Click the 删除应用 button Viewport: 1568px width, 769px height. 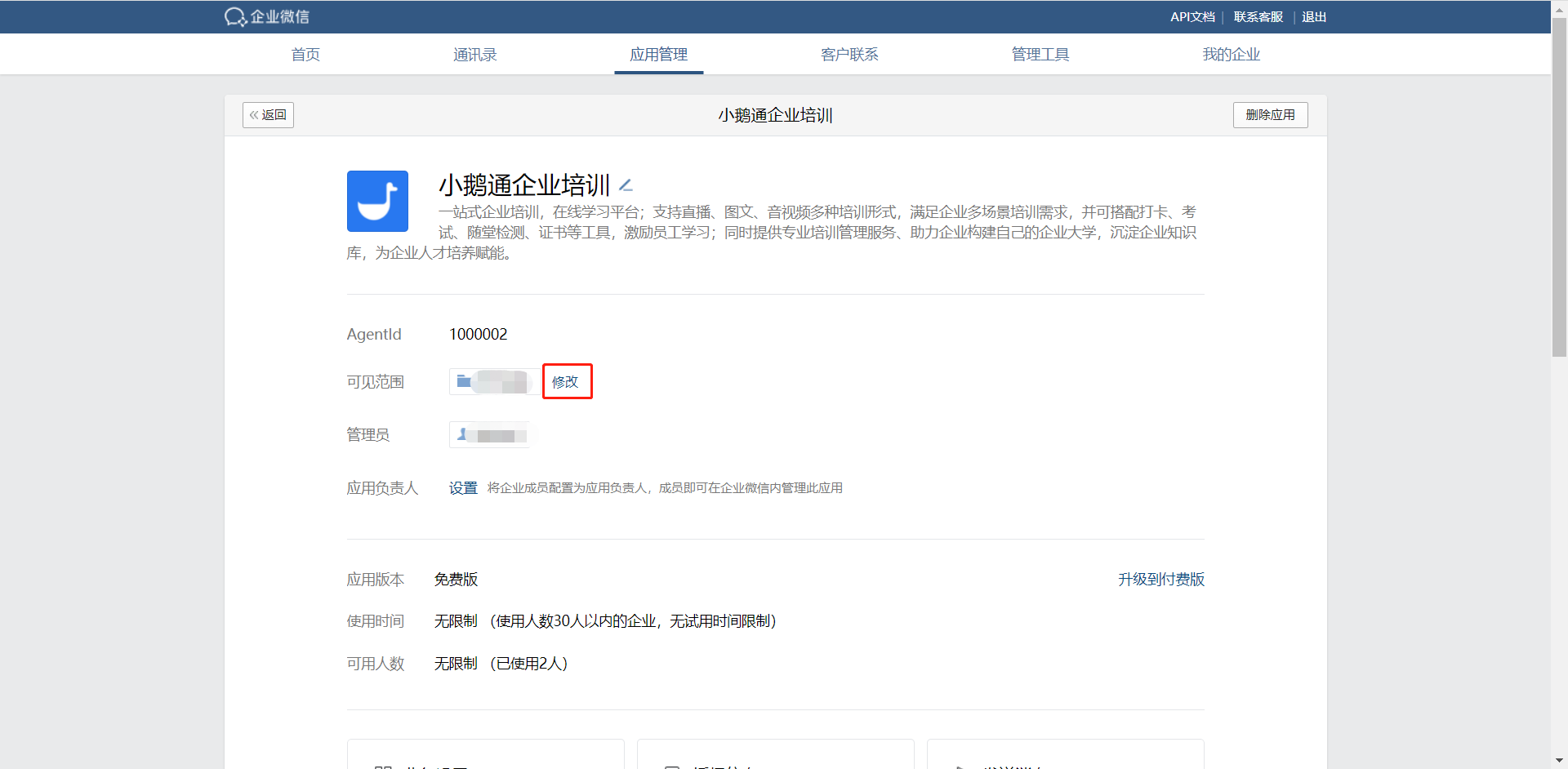1270,115
